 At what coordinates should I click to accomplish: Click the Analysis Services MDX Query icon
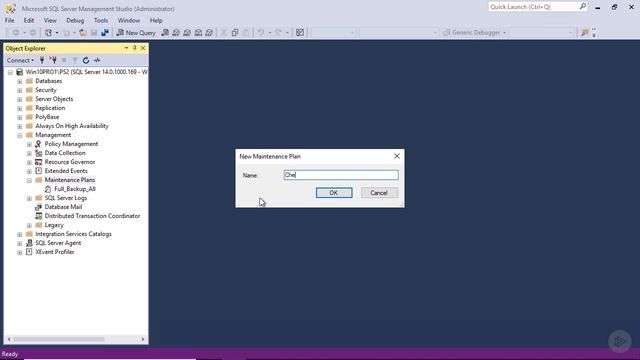point(176,33)
